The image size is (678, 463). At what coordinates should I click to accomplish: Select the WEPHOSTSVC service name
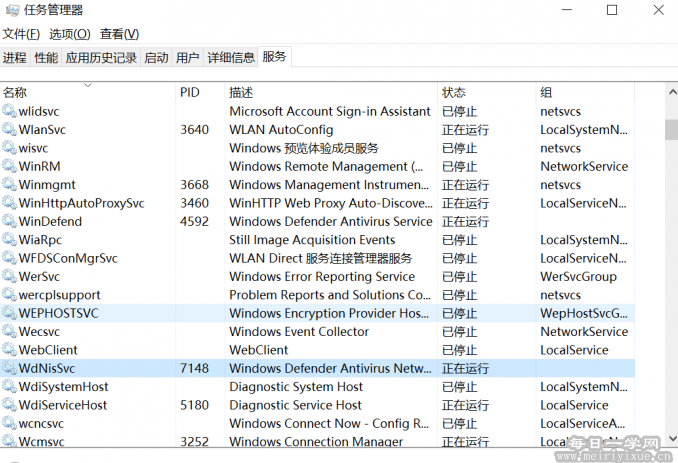click(x=58, y=313)
